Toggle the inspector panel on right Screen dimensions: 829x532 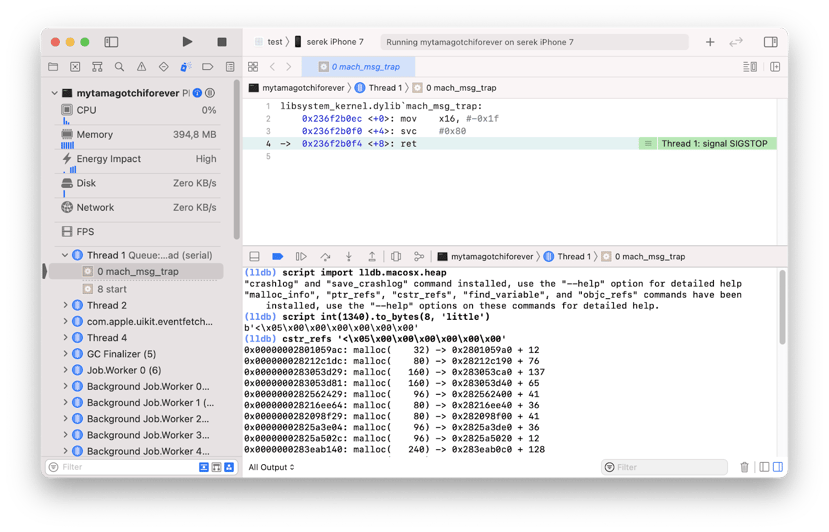coord(770,42)
